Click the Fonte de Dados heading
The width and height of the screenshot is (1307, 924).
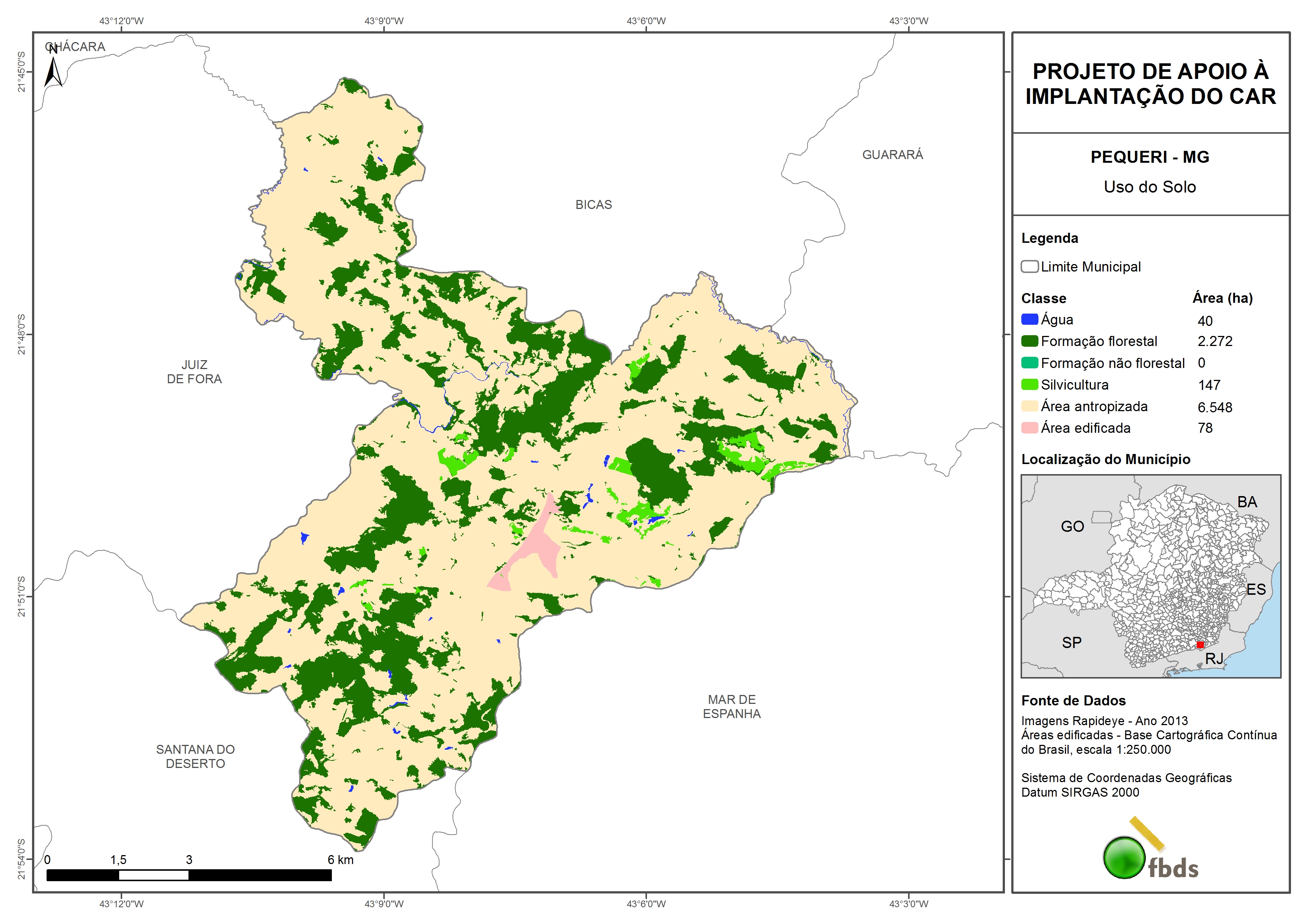pos(1073,701)
